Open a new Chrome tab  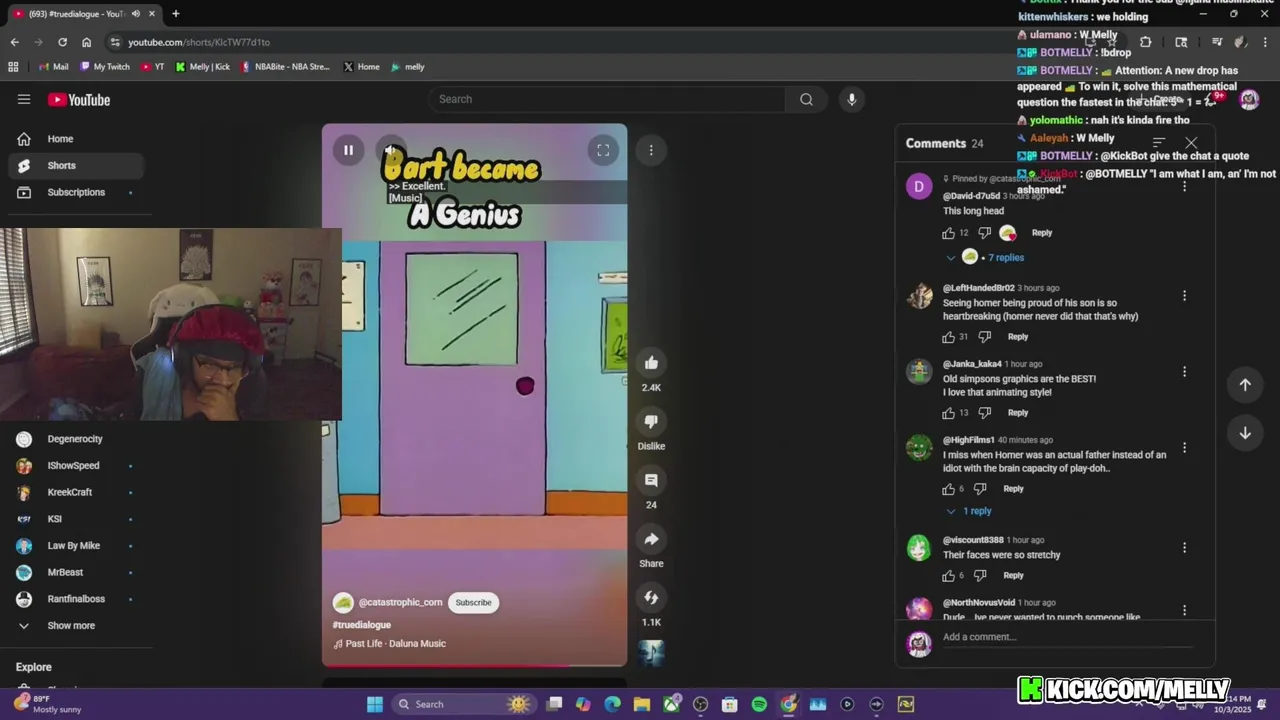pyautogui.click(x=175, y=14)
